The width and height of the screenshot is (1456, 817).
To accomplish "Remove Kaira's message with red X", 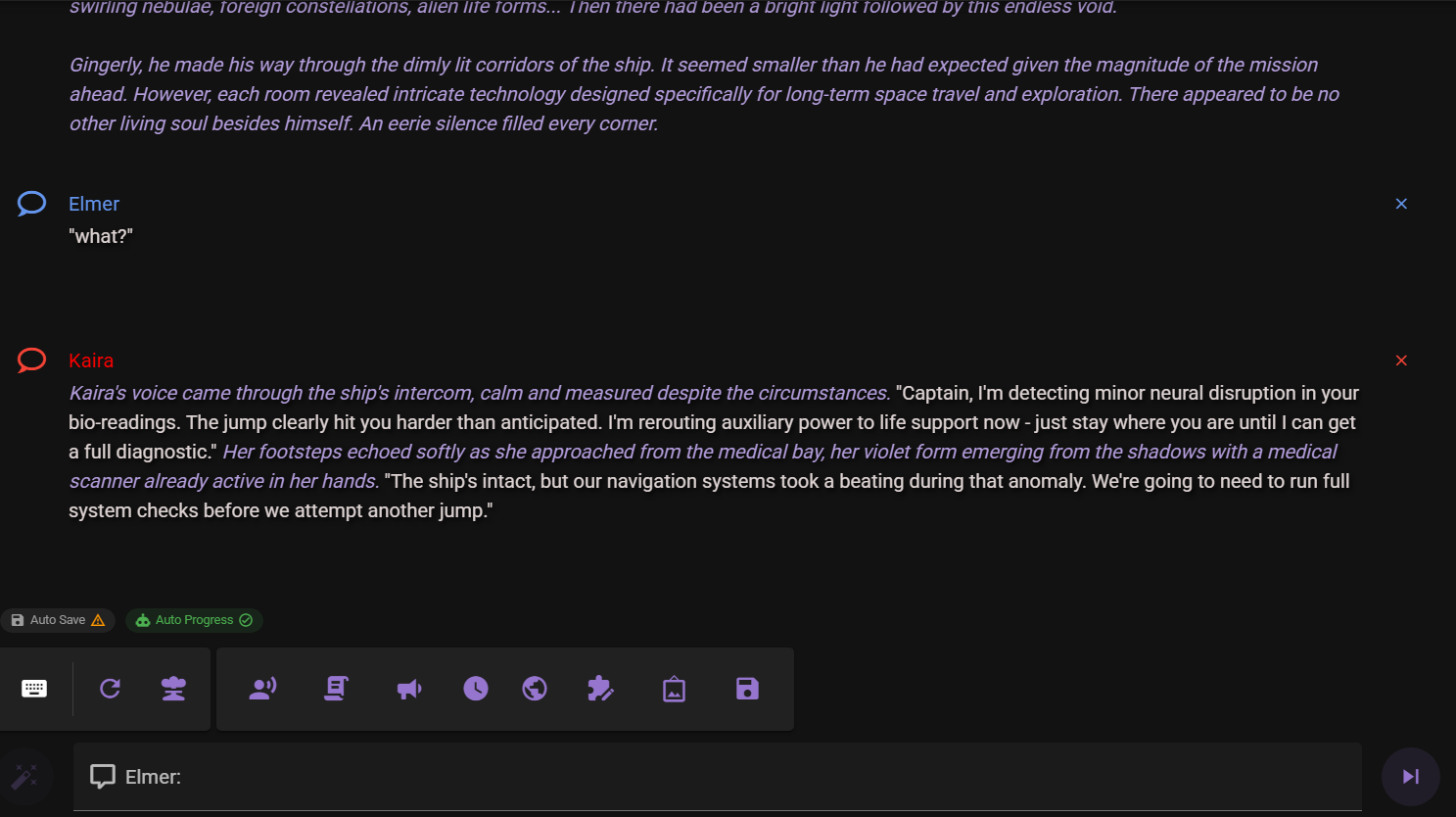I will 1401,360.
